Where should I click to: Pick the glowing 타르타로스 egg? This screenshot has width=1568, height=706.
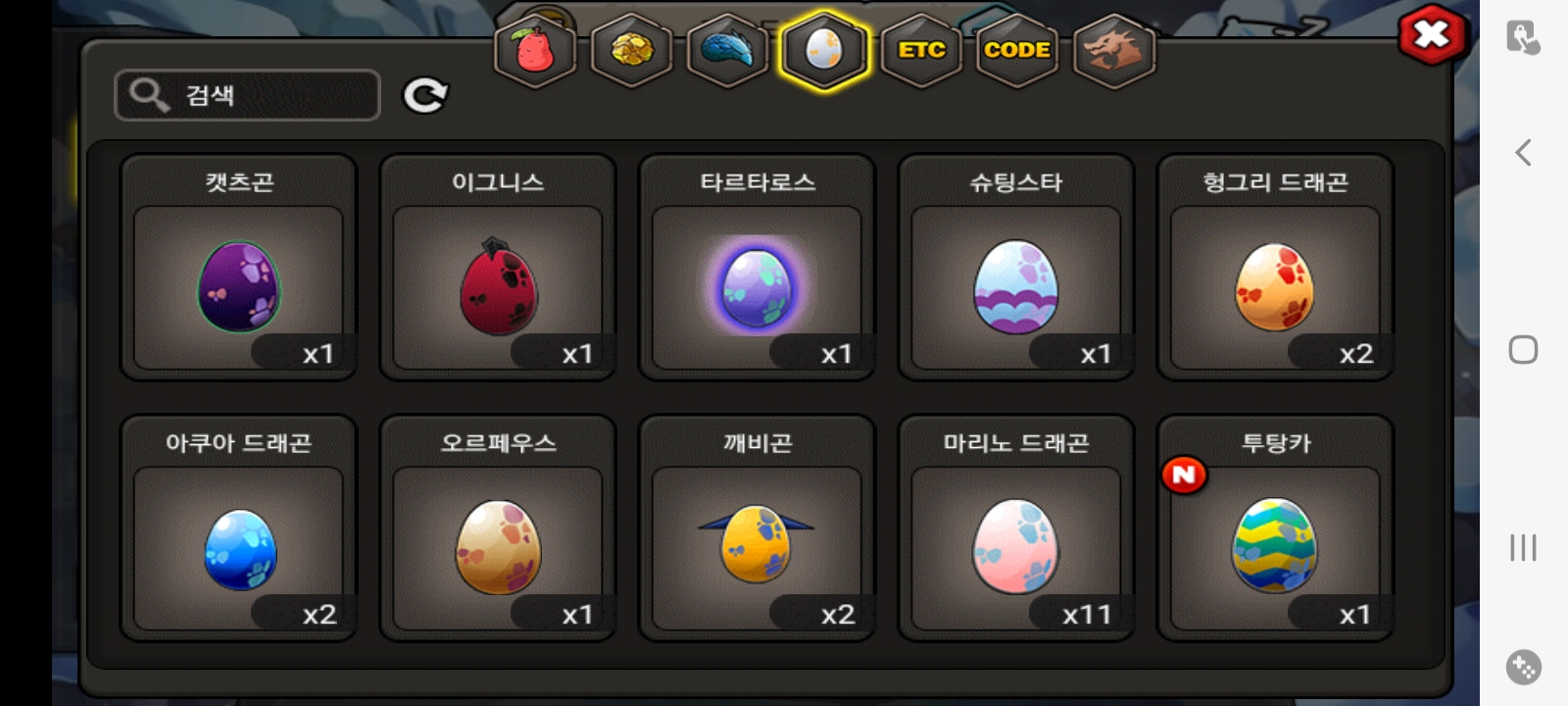tap(757, 267)
